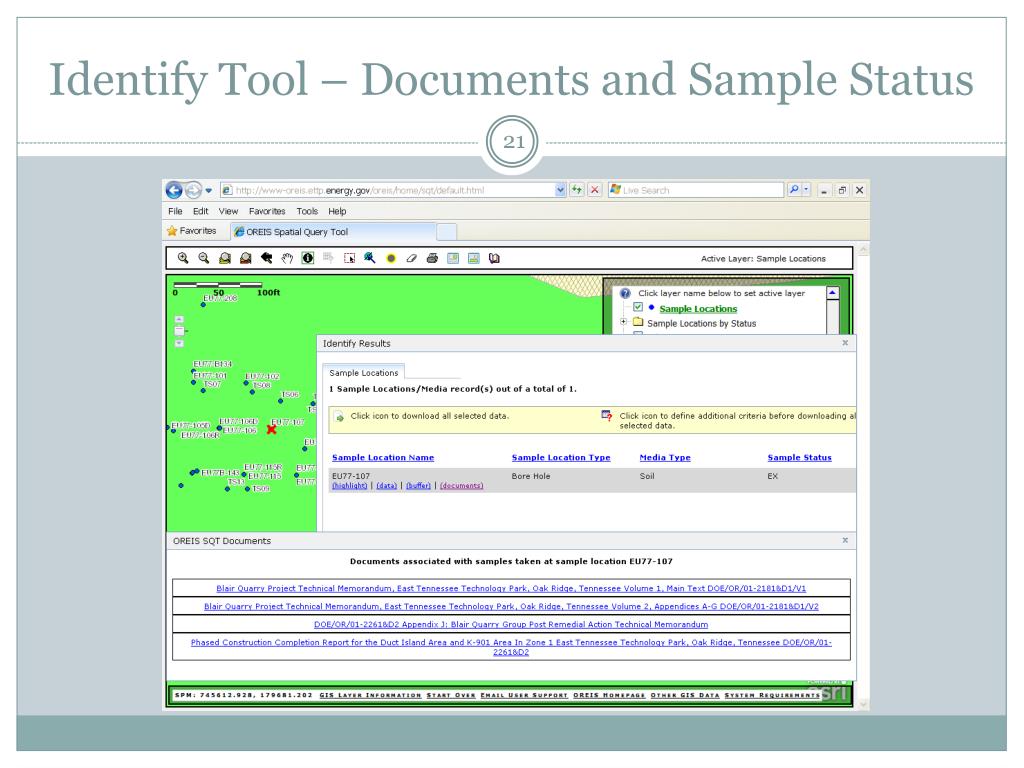Open the address bar dropdown arrow
This screenshot has height=768, width=1024.
(x=560, y=190)
